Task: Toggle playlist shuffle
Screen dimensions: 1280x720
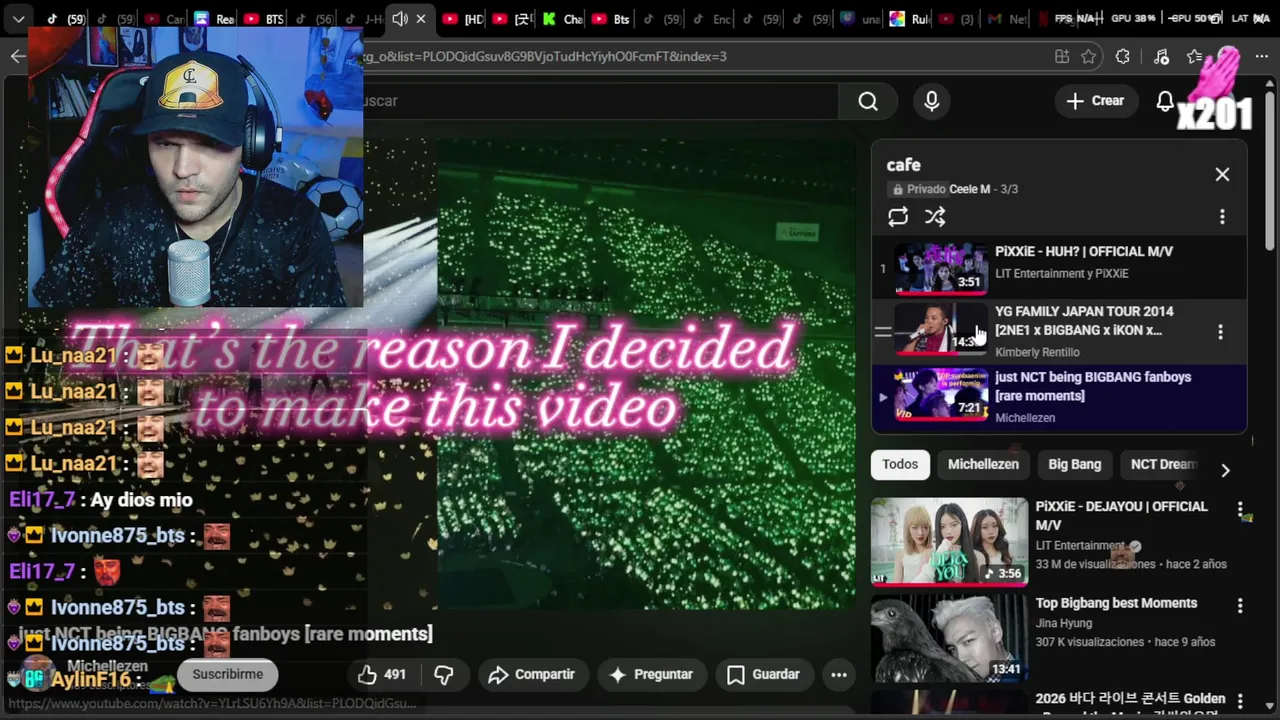Action: [935, 216]
